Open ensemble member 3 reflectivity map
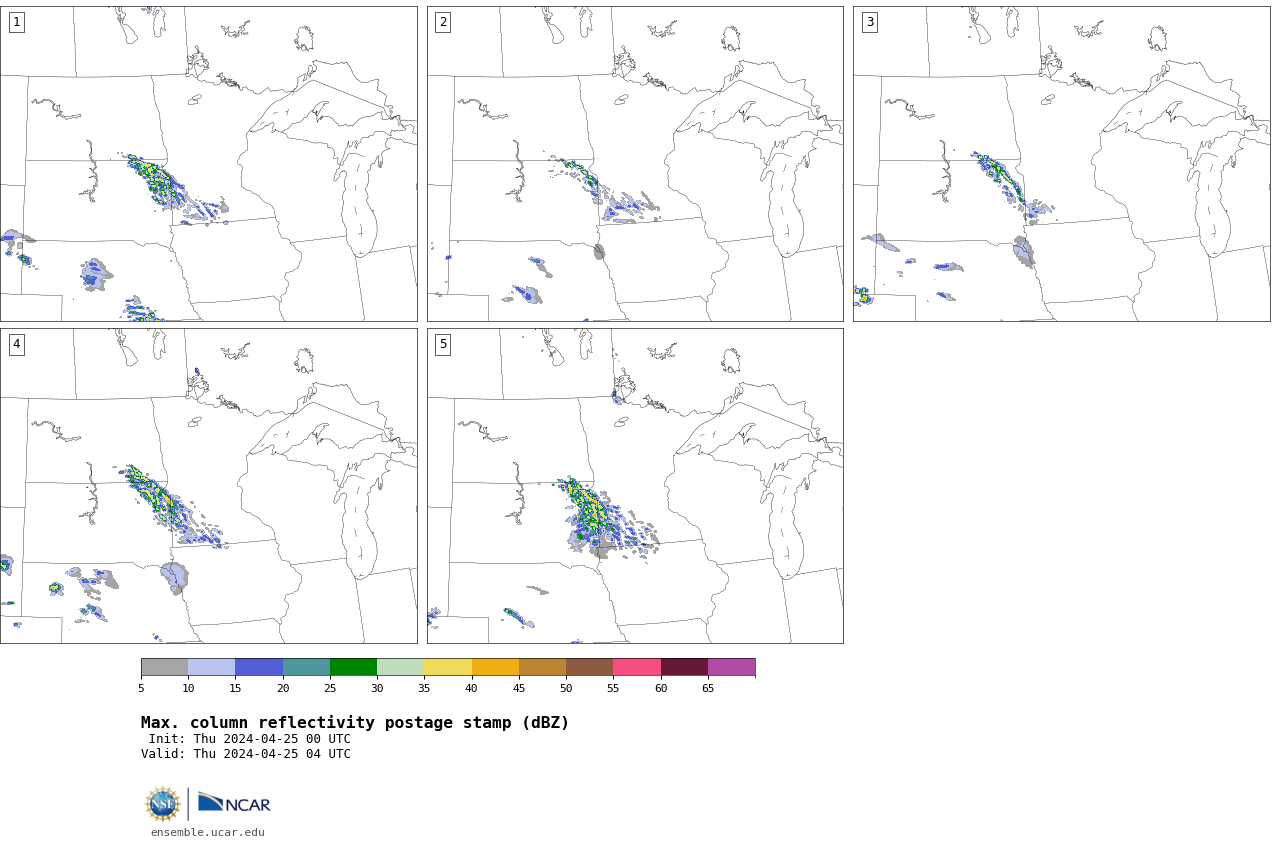 coord(1061,164)
